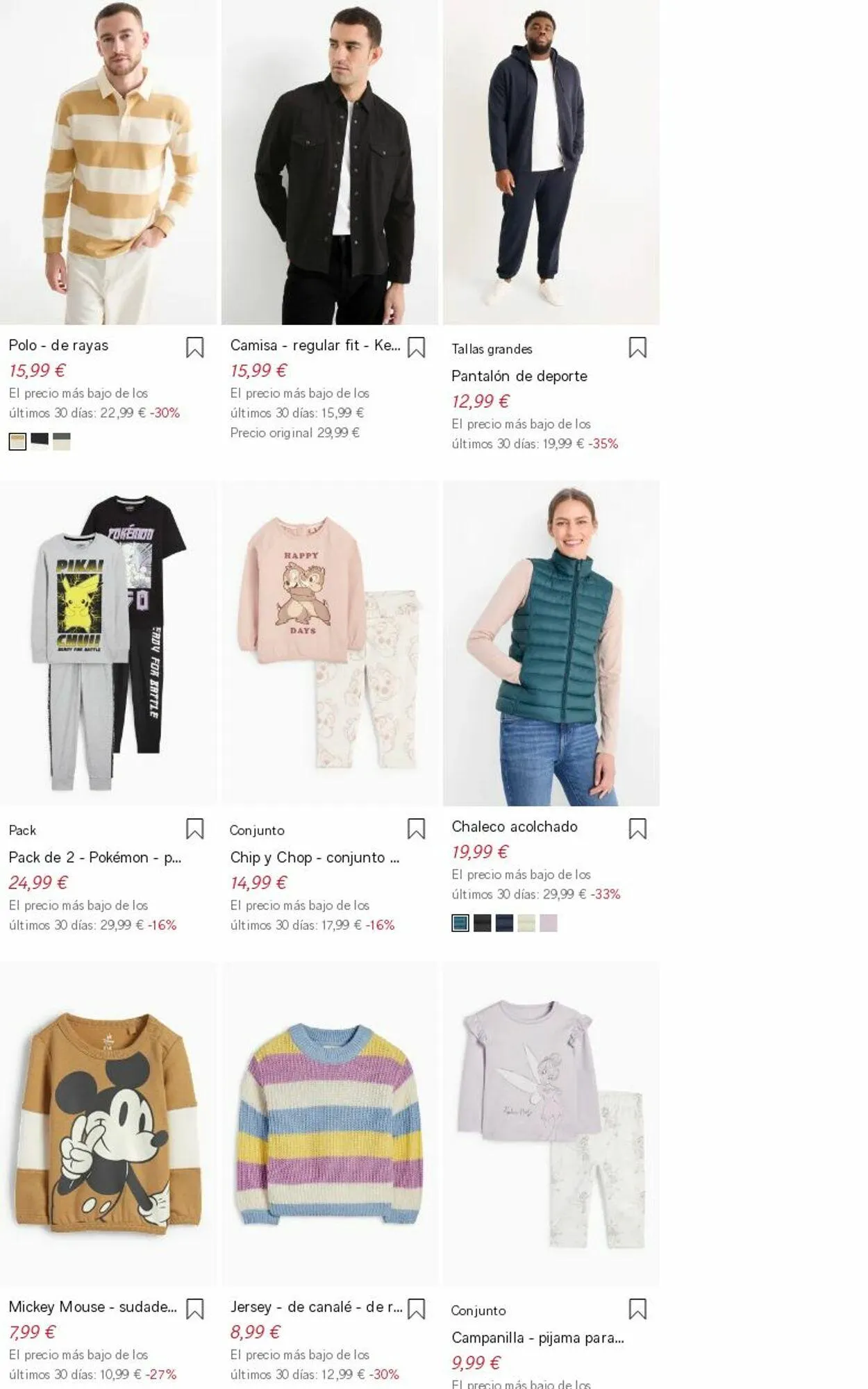Open the Mickey Mouse sweatshirt image
This screenshot has width=868, height=1389.
tap(108, 1124)
